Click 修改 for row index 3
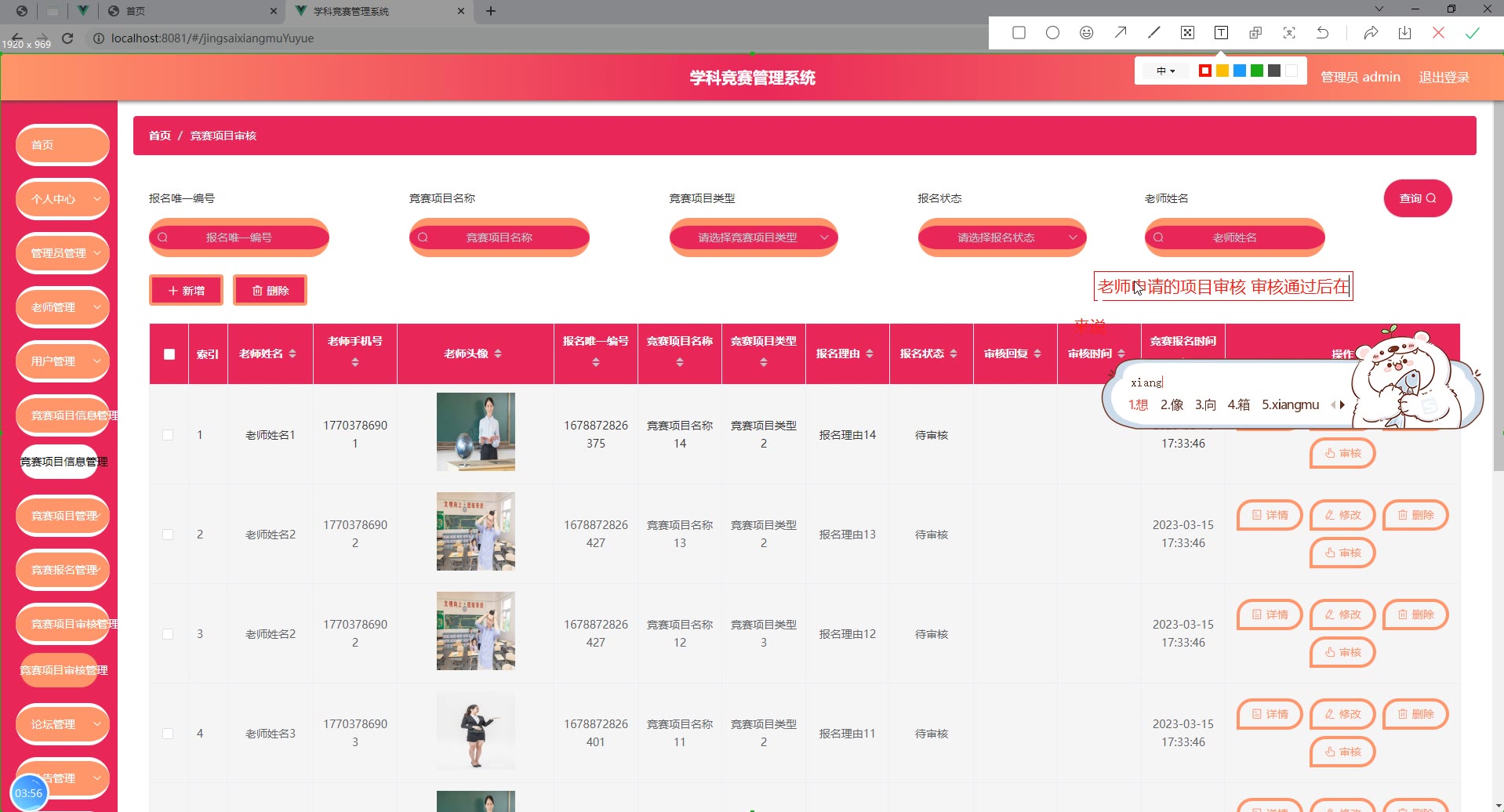Screen dimensions: 1504x812 [1342, 614]
